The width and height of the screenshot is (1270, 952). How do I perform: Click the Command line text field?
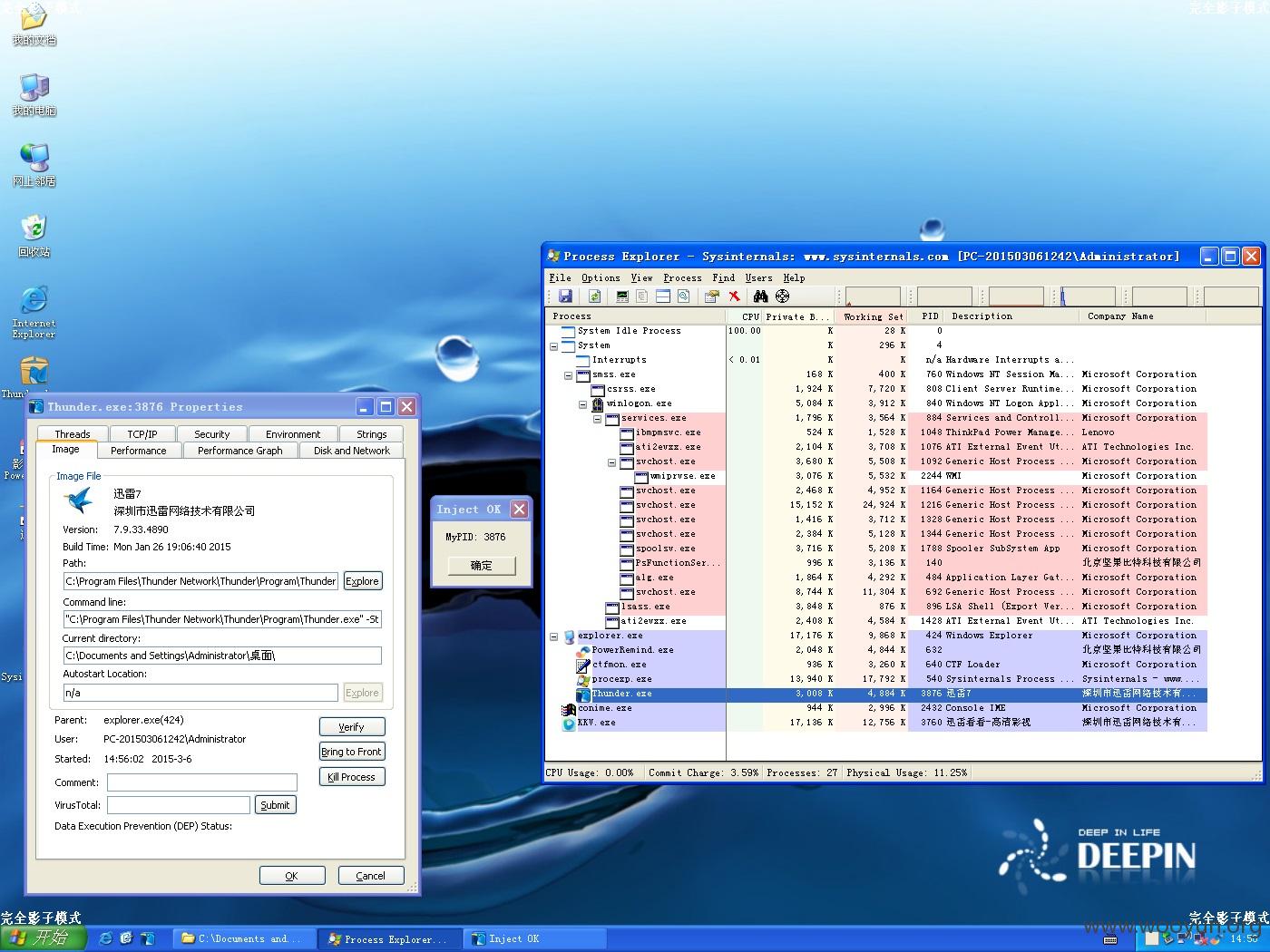222,619
